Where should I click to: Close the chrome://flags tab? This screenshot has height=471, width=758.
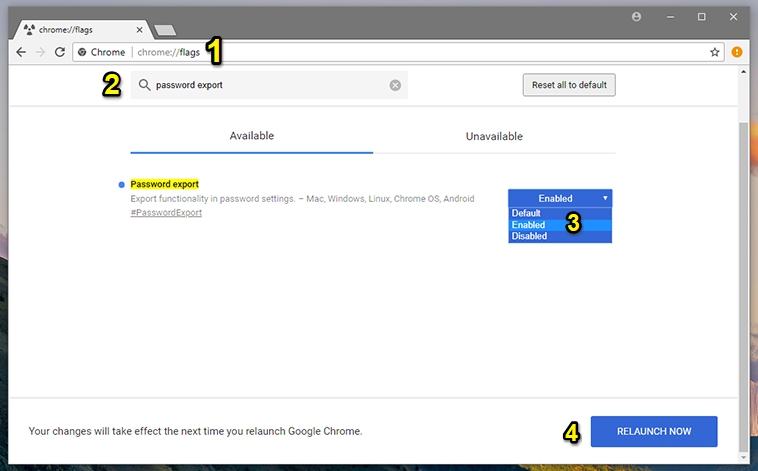139,30
